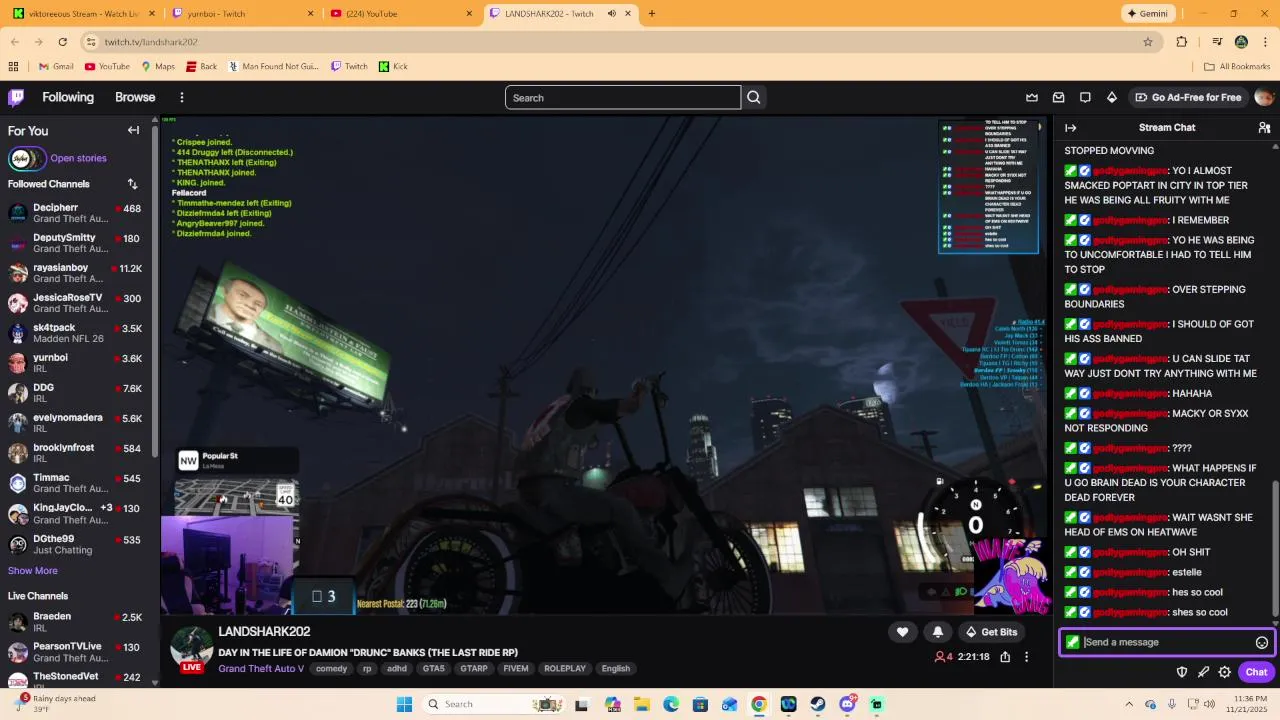Open the Kick bookmark
The height and width of the screenshot is (720, 1280).
[x=393, y=66]
